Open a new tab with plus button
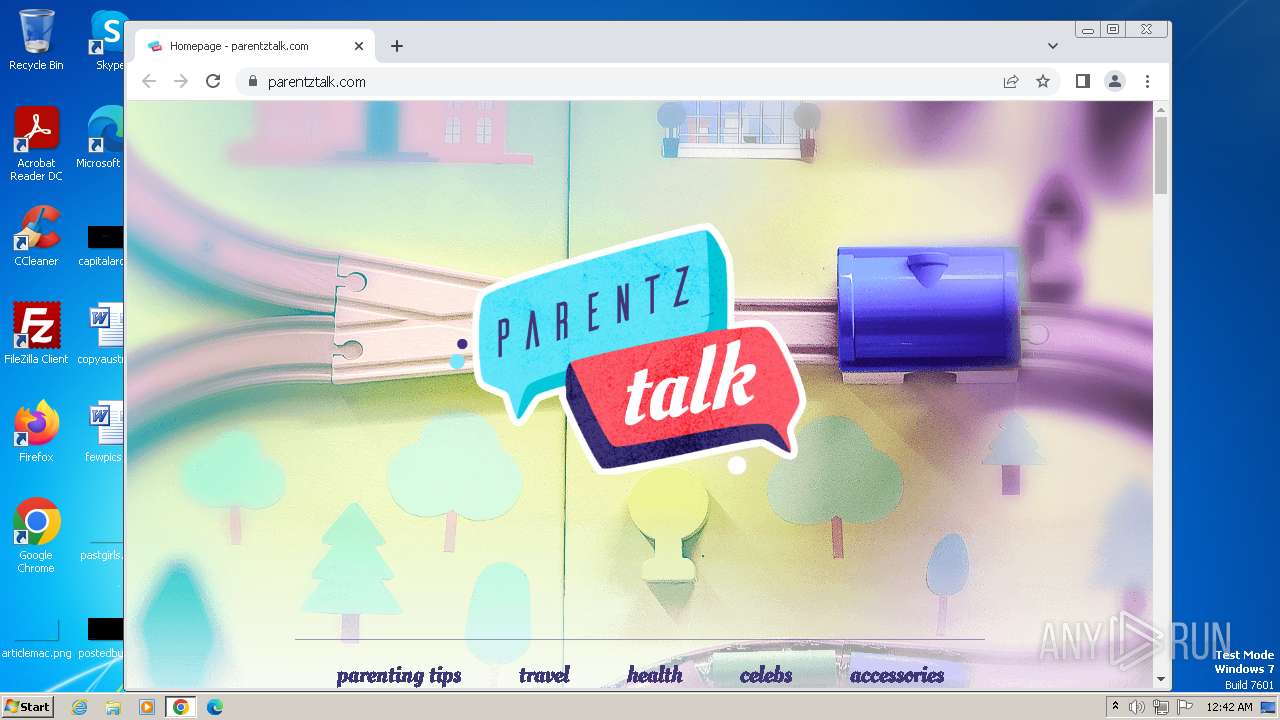The image size is (1280, 720). [397, 46]
